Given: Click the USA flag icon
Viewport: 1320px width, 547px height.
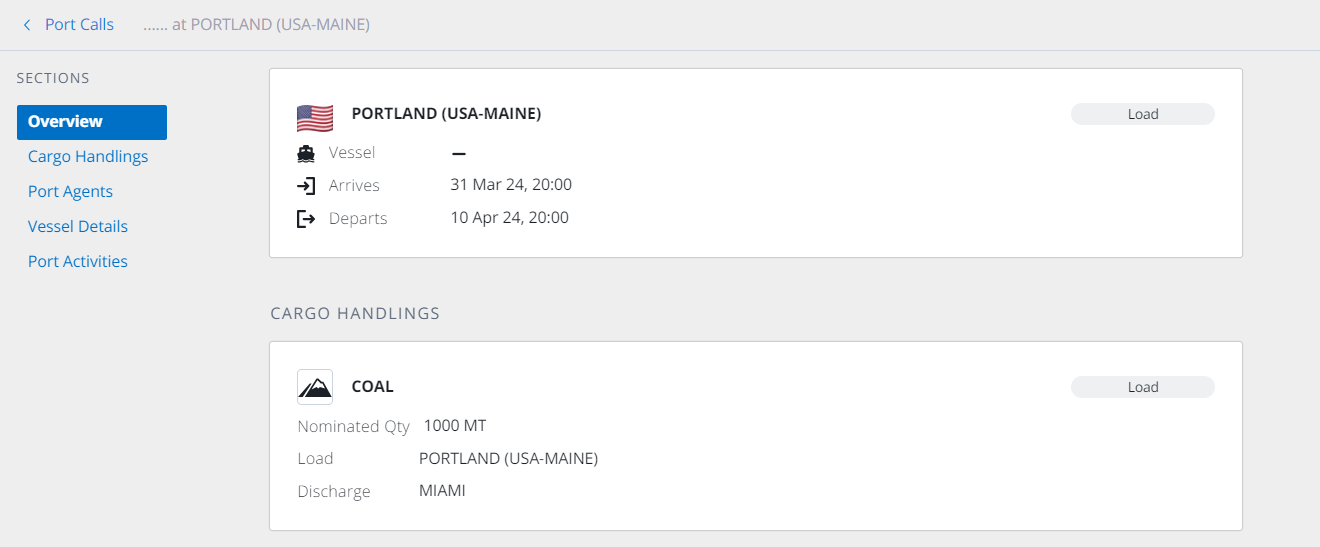Looking at the screenshot, I should pos(315,118).
